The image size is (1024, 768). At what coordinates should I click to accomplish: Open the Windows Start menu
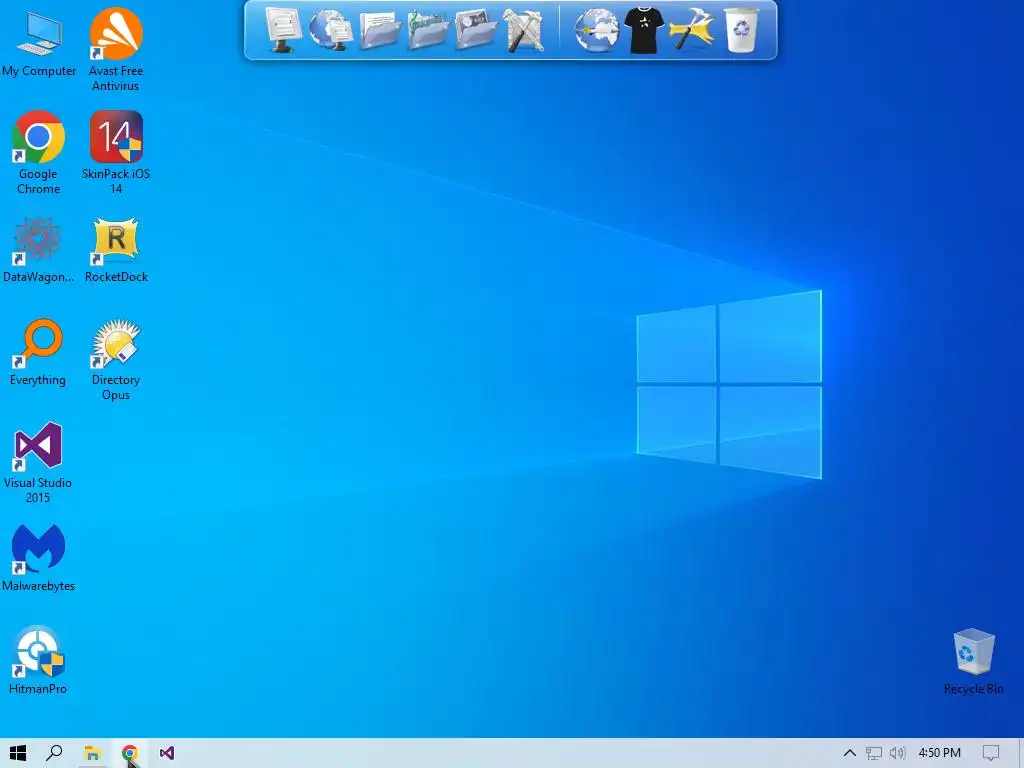coord(18,753)
